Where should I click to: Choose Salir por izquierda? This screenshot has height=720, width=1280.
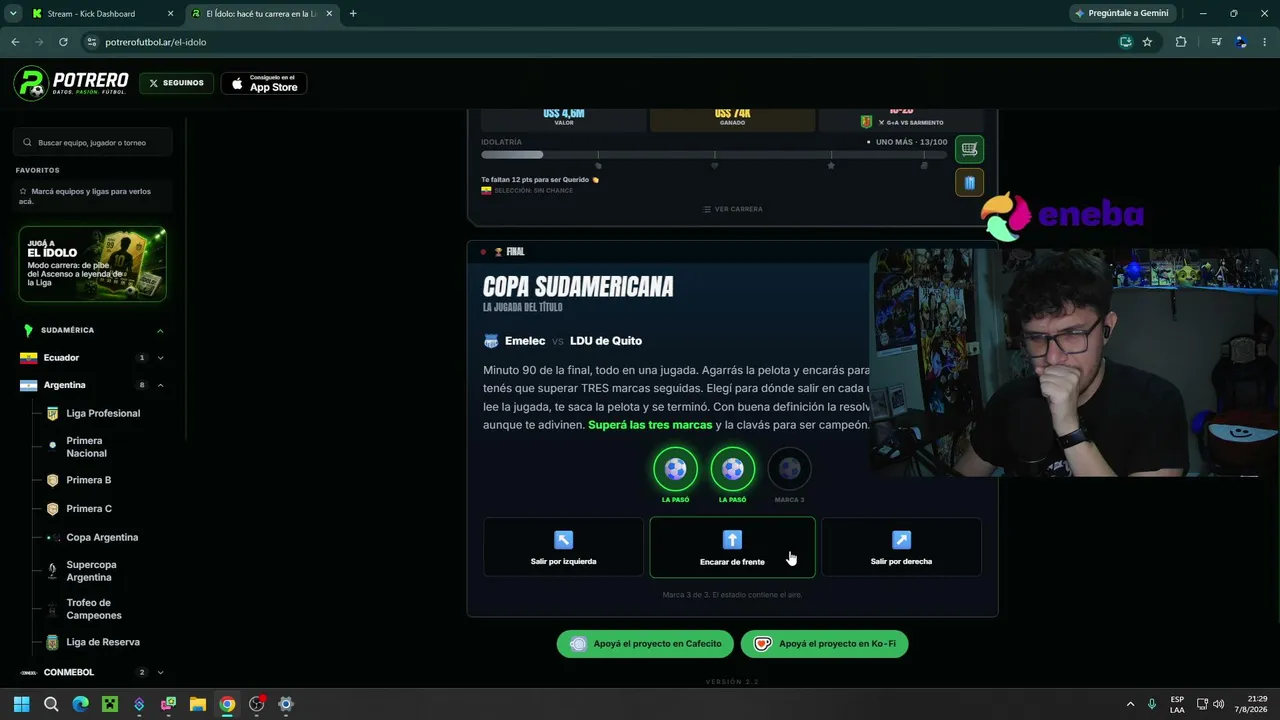(x=564, y=547)
